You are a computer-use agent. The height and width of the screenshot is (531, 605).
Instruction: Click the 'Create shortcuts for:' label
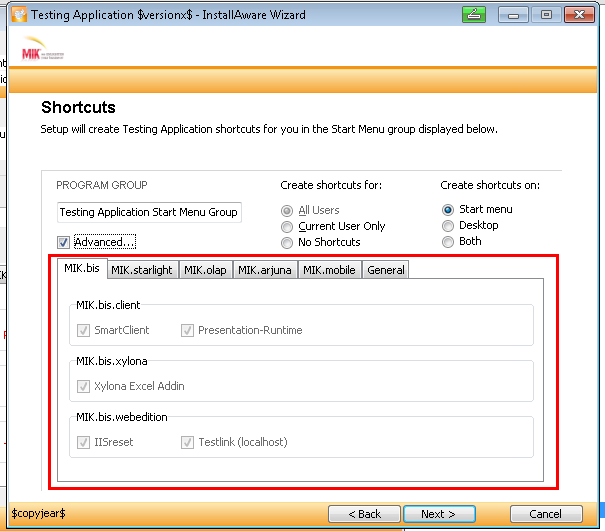331,185
